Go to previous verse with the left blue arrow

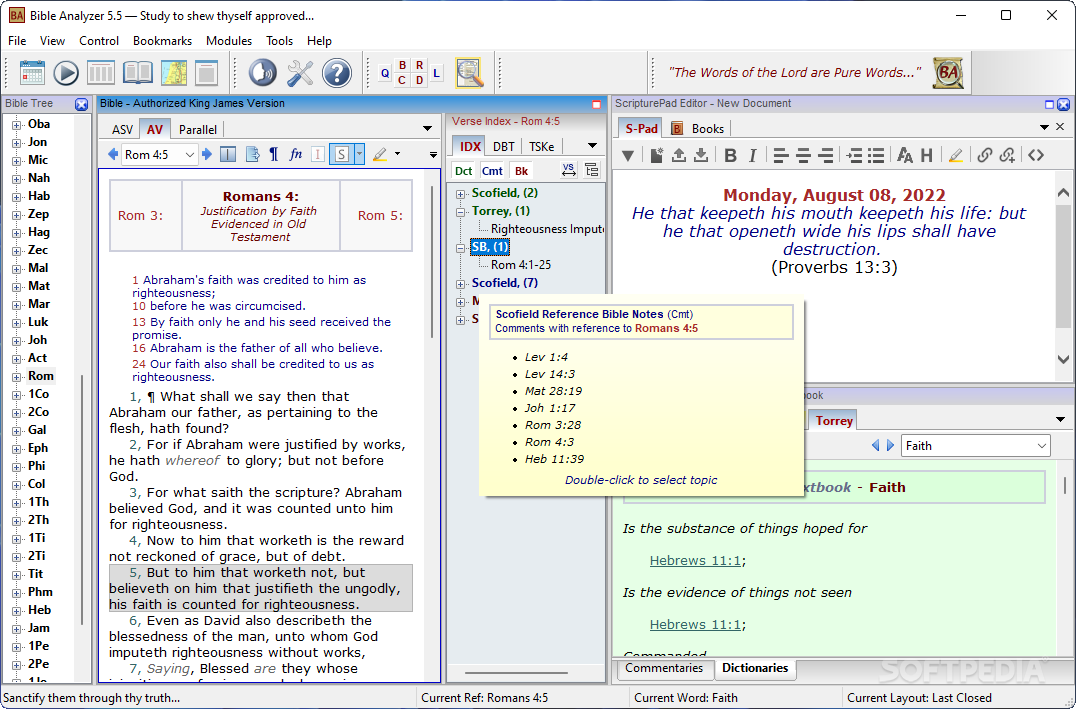coord(113,154)
